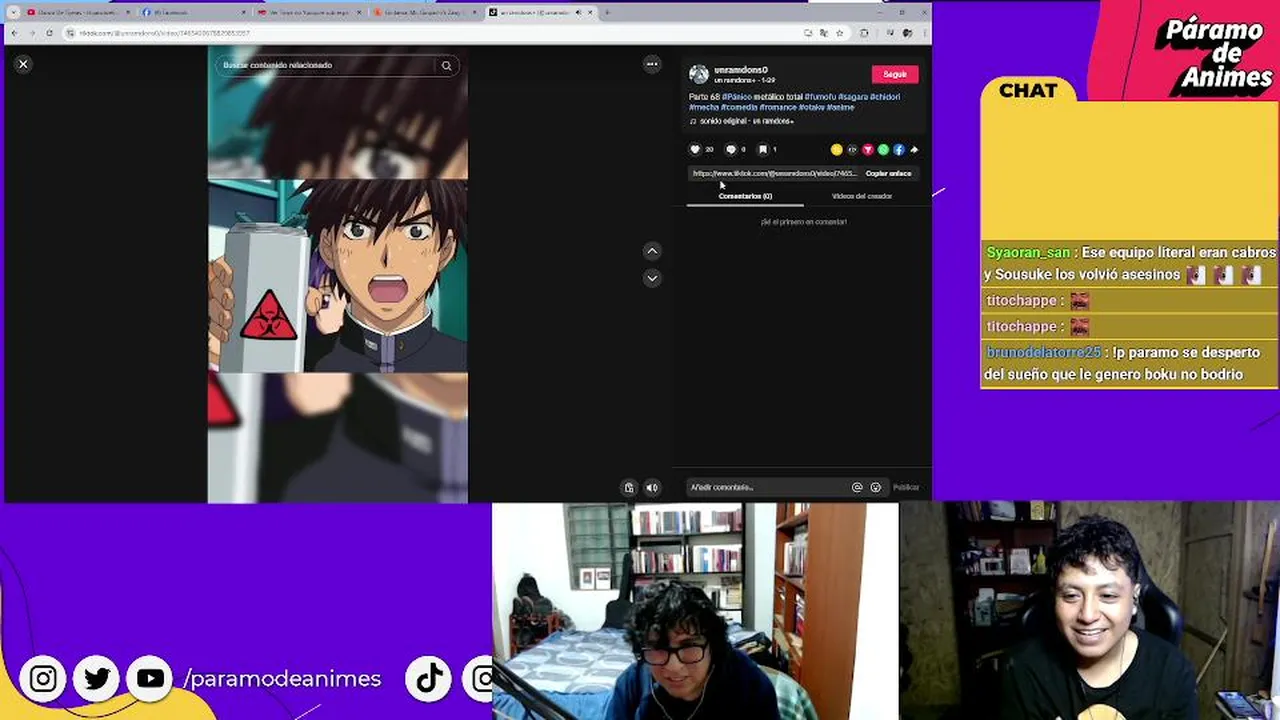Screen dimensions: 1280x720
Task: Expand more share options arrow
Action: [913, 150]
